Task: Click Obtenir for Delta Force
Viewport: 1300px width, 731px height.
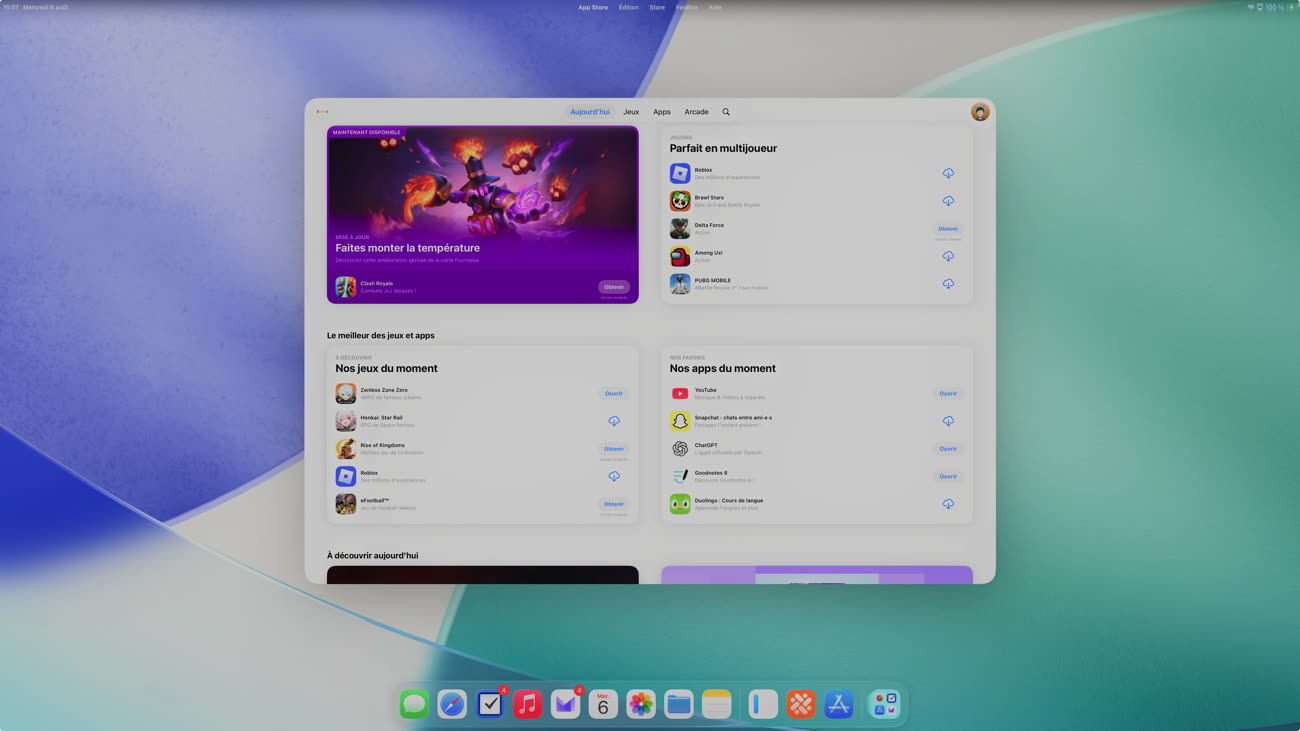Action: 948,229
